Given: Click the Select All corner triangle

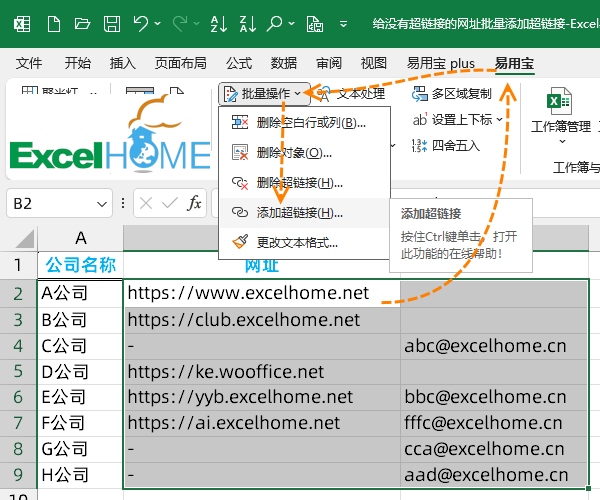Looking at the screenshot, I should (24, 239).
